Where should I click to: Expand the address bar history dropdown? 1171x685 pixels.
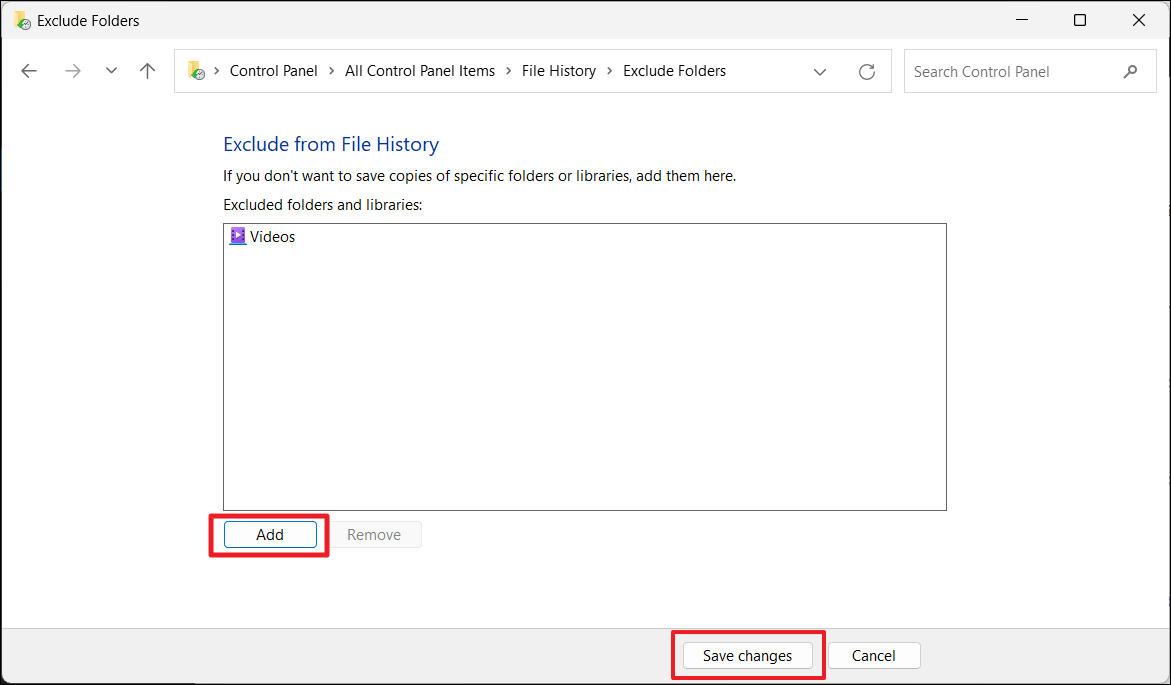[x=820, y=72]
